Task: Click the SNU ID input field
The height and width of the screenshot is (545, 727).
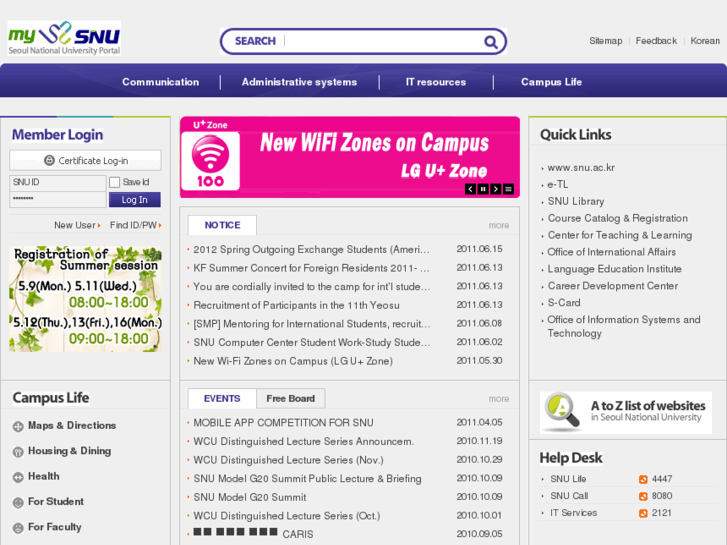Action: click(58, 182)
